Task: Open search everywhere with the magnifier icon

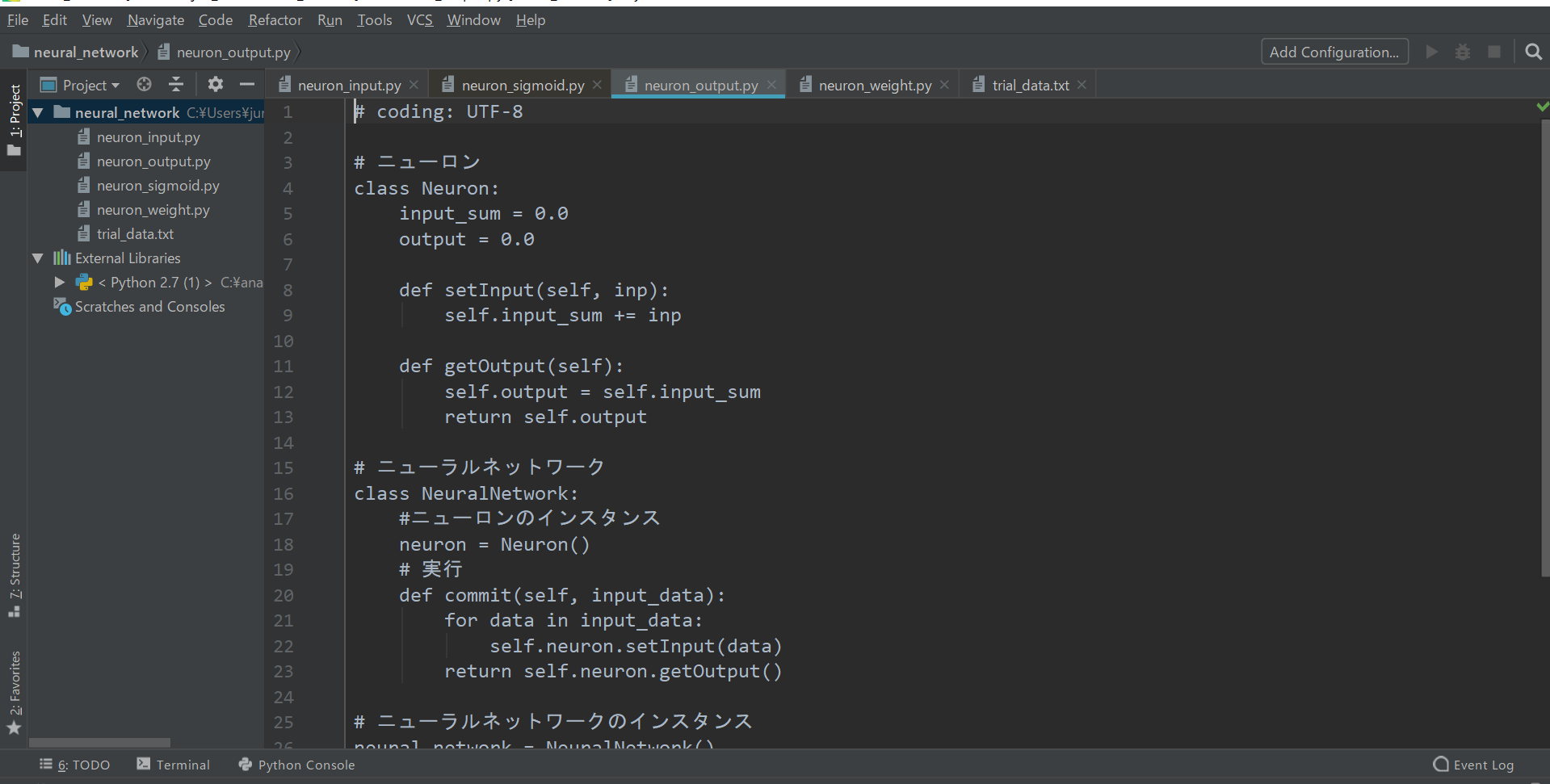Action: pos(1533,52)
